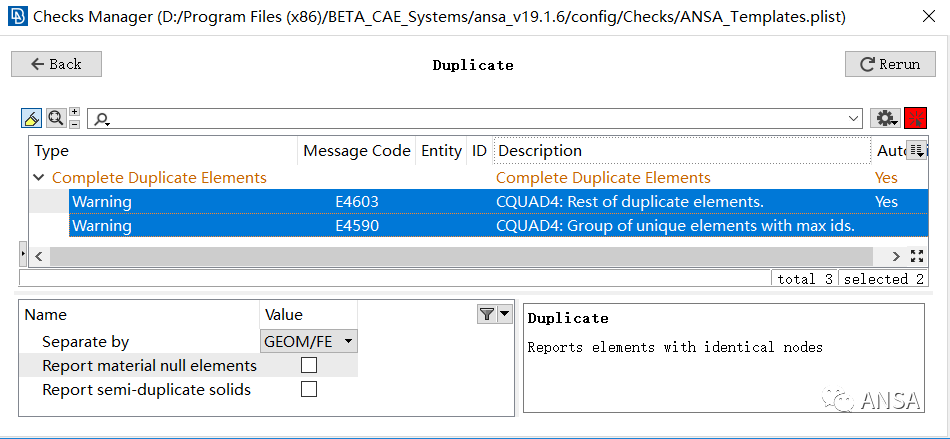
Task: Click the orange Complete Duplicate Elements description text
Action: pyautogui.click(x=603, y=178)
